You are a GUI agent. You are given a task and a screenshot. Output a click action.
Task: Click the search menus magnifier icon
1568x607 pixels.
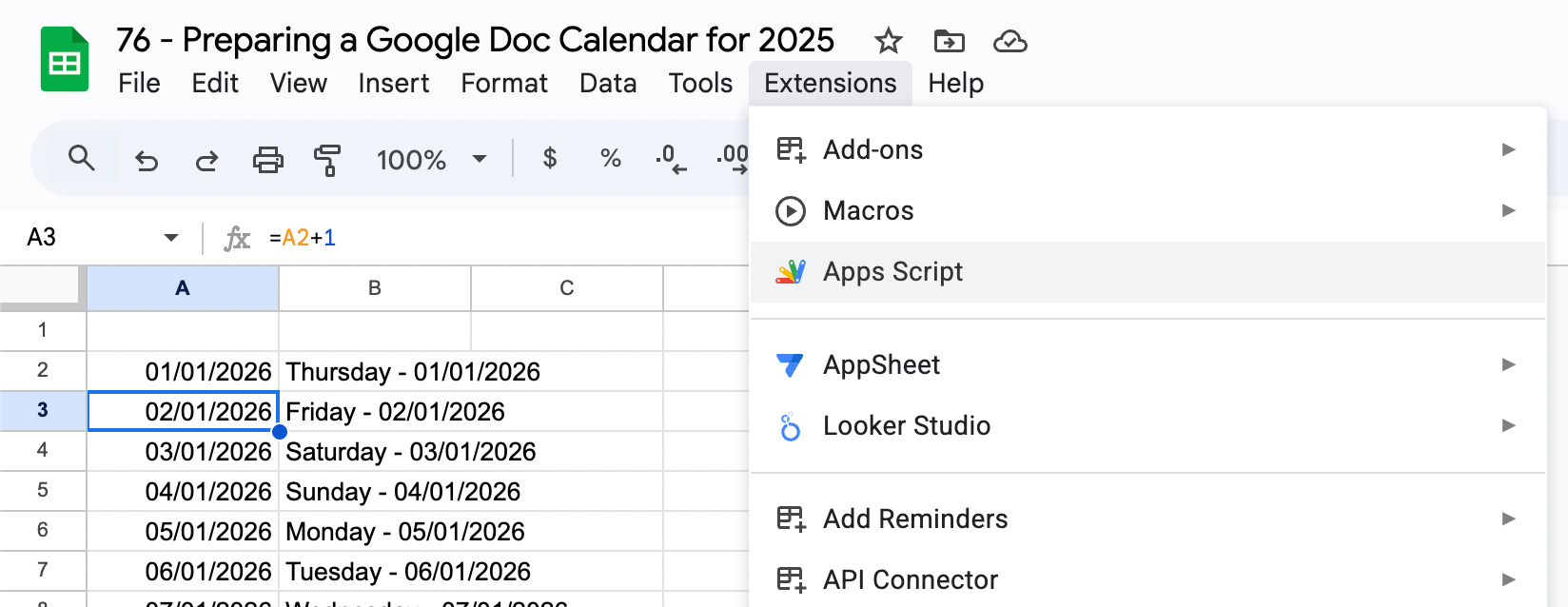point(82,159)
